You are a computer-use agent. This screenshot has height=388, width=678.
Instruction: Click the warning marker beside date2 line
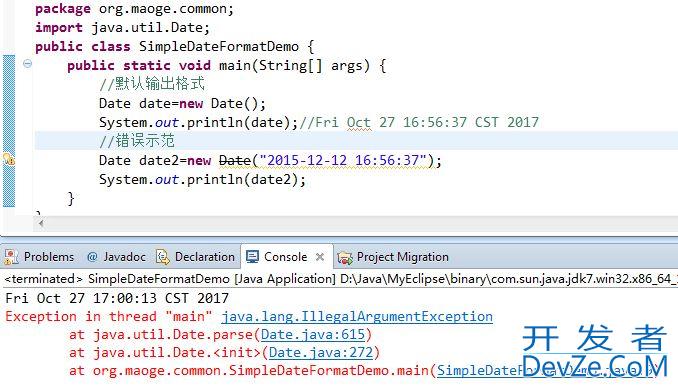[x=9, y=159]
